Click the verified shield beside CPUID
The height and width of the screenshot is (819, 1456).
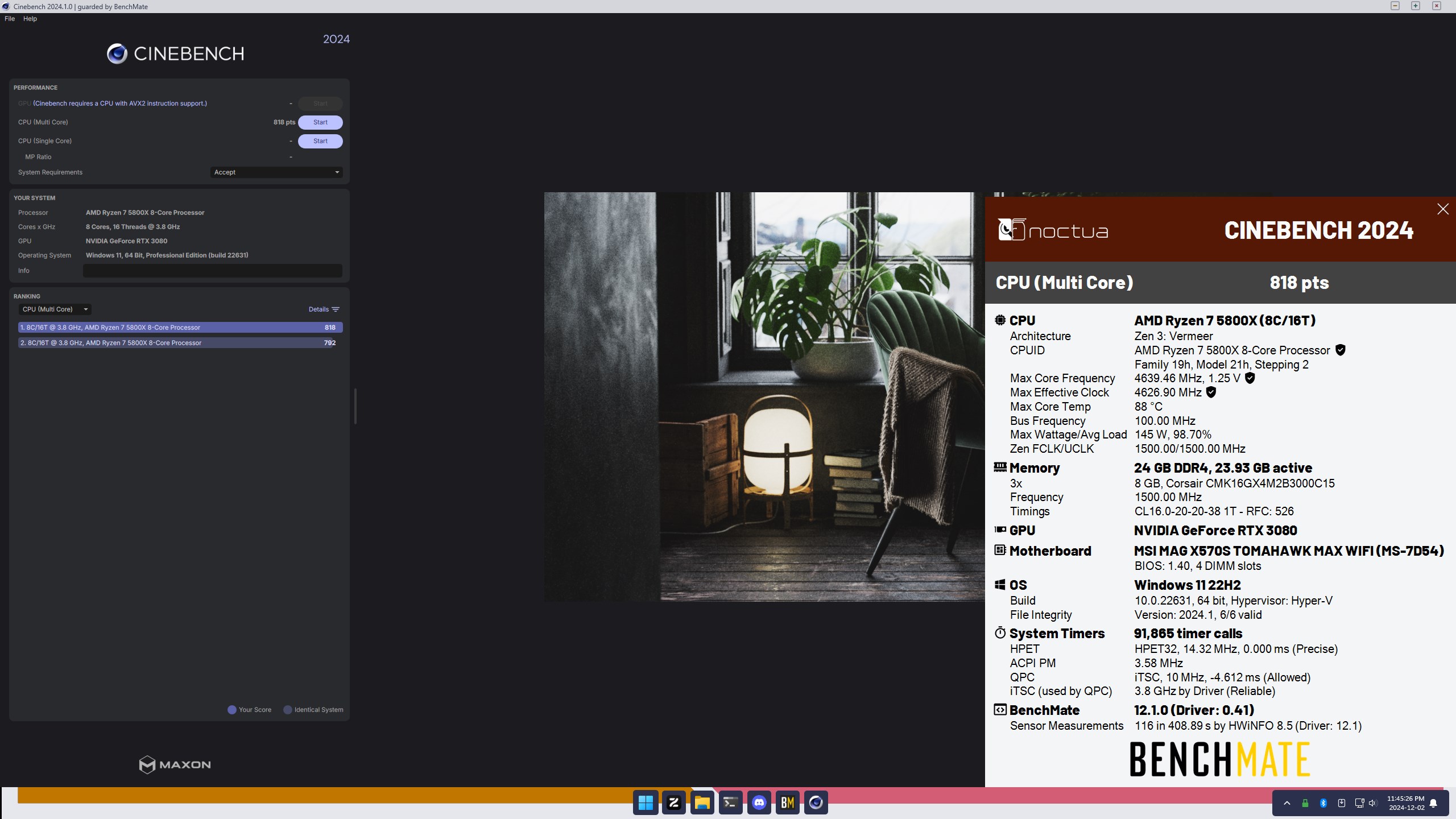click(1341, 350)
